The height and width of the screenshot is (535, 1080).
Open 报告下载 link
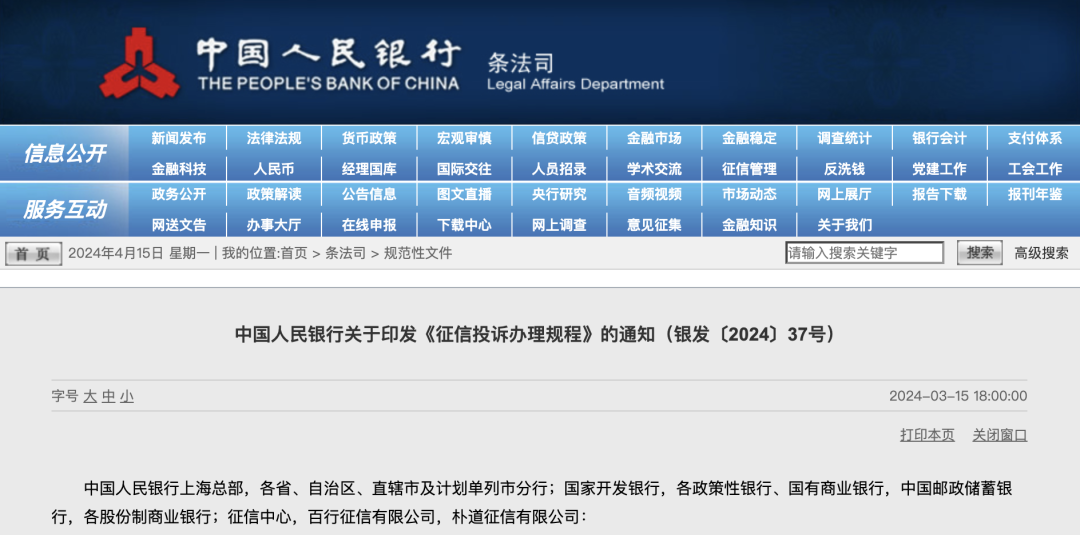[x=939, y=194]
